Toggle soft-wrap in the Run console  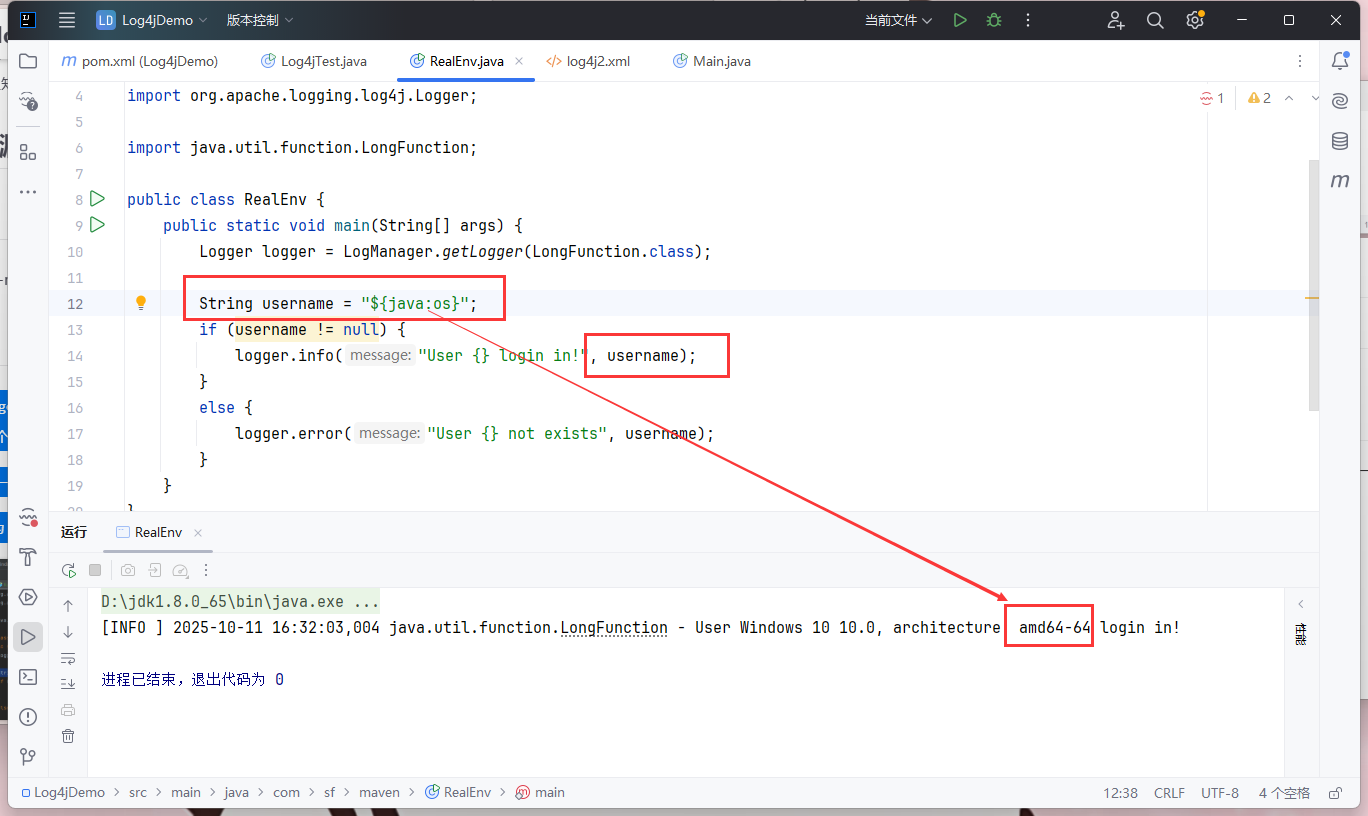click(x=68, y=658)
